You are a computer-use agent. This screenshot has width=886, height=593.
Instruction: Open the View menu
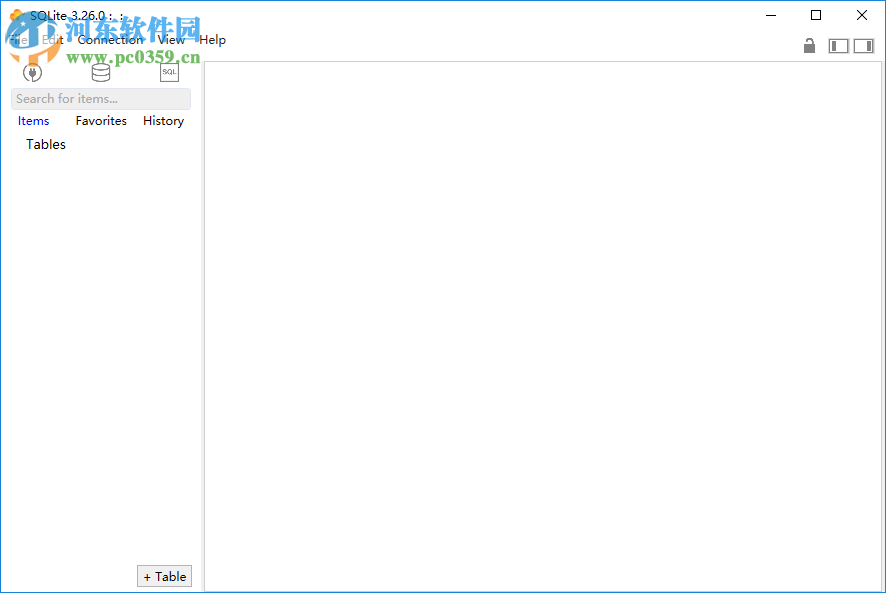pos(170,39)
